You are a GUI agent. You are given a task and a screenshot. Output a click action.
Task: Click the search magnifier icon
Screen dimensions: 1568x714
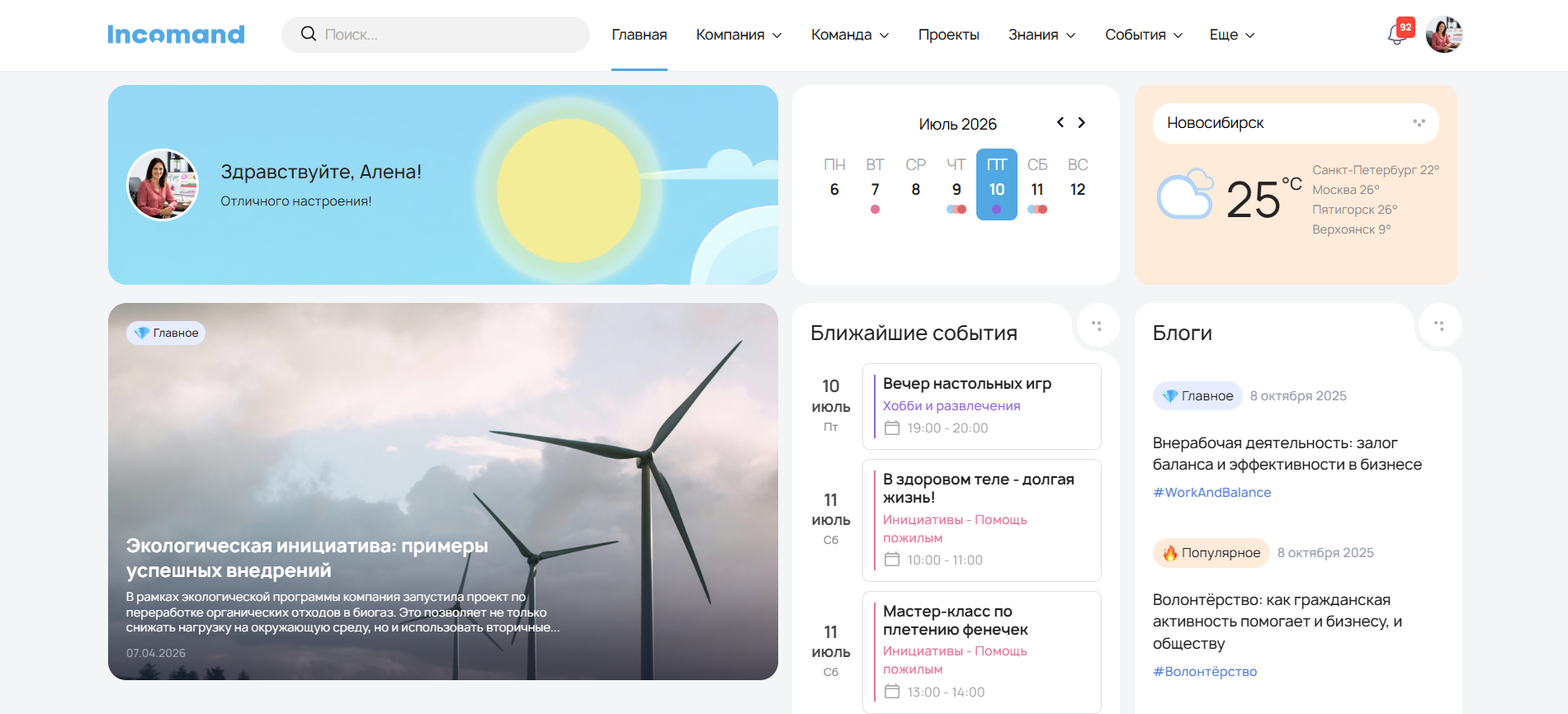309,34
